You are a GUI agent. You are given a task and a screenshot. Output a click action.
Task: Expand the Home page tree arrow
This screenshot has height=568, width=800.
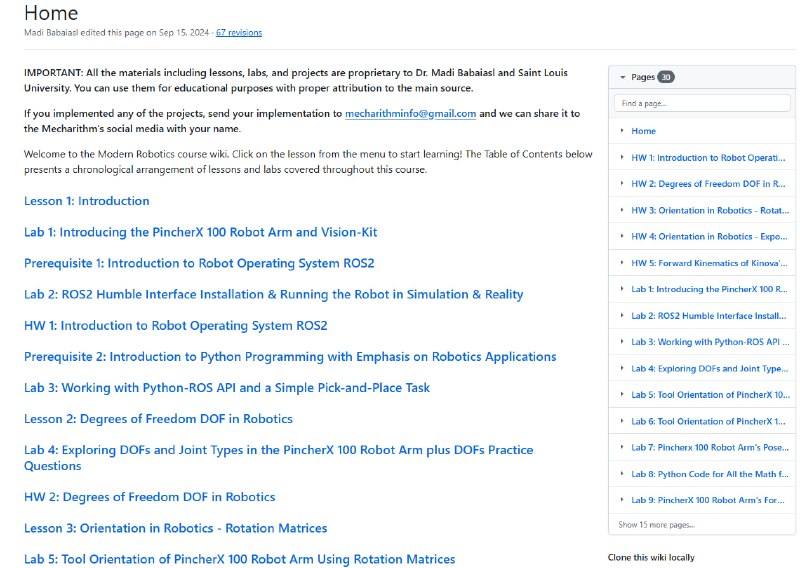[622, 131]
